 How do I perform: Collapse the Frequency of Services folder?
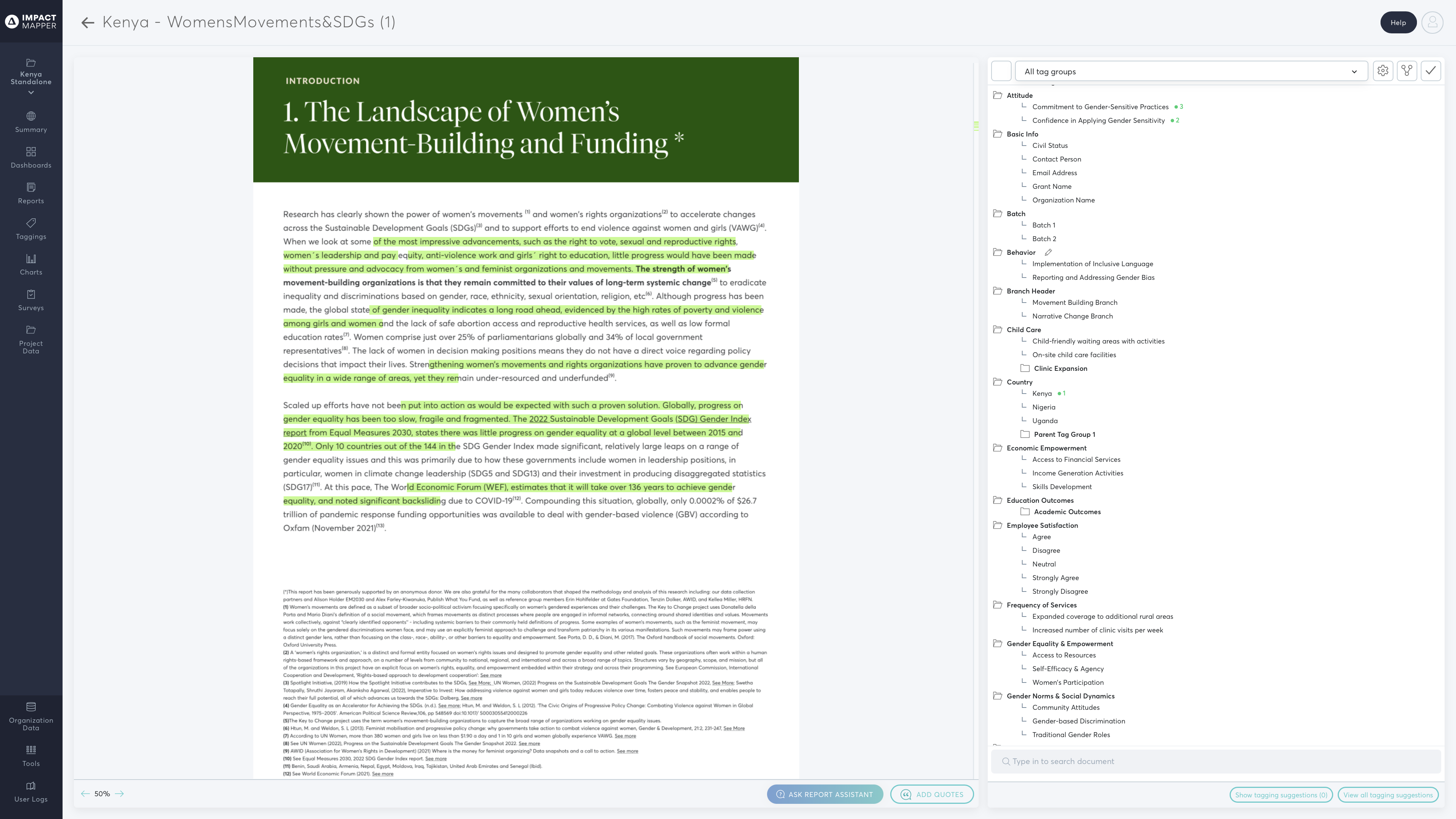998,605
